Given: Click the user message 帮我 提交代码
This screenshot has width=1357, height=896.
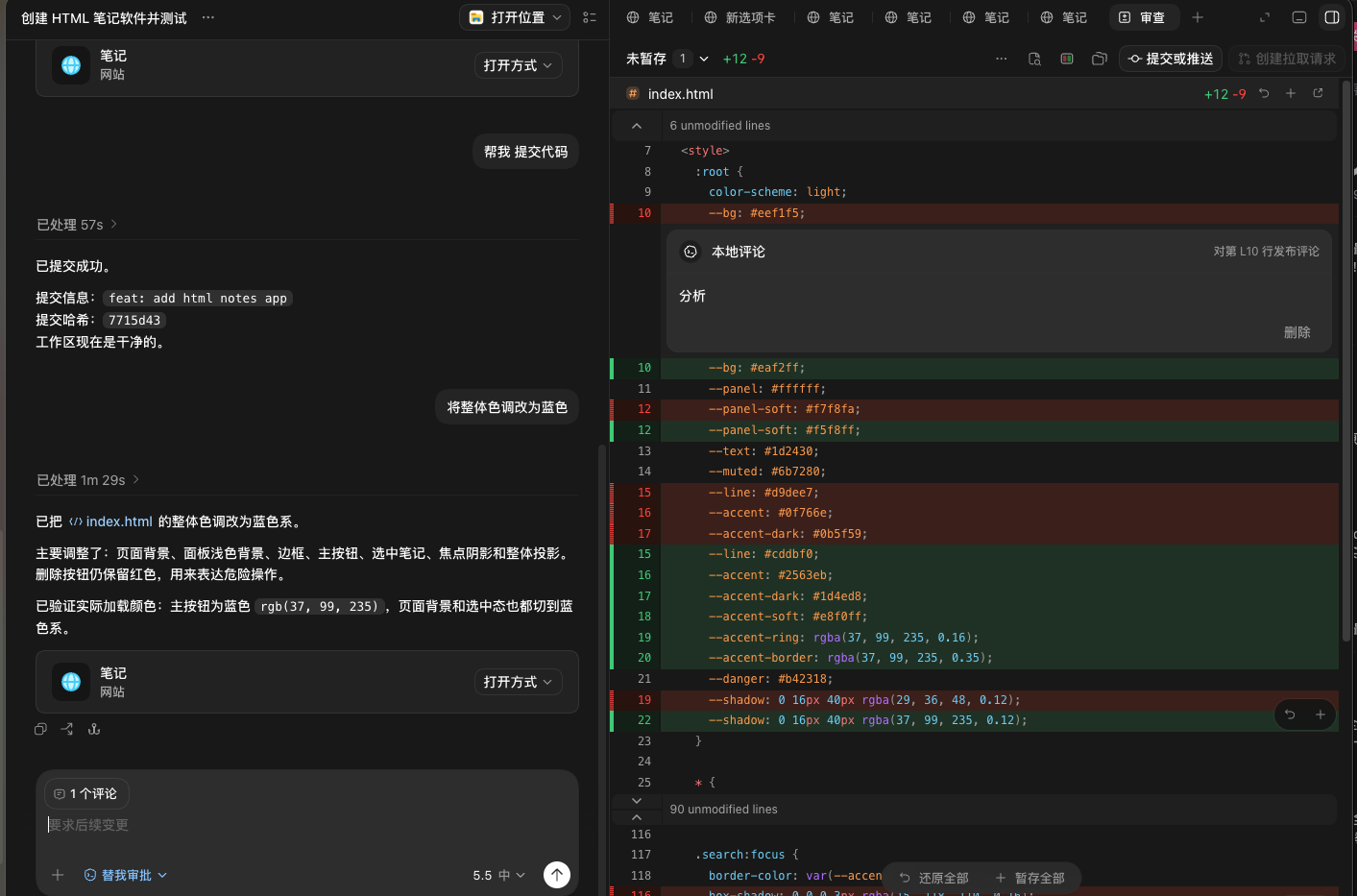Looking at the screenshot, I should (525, 152).
